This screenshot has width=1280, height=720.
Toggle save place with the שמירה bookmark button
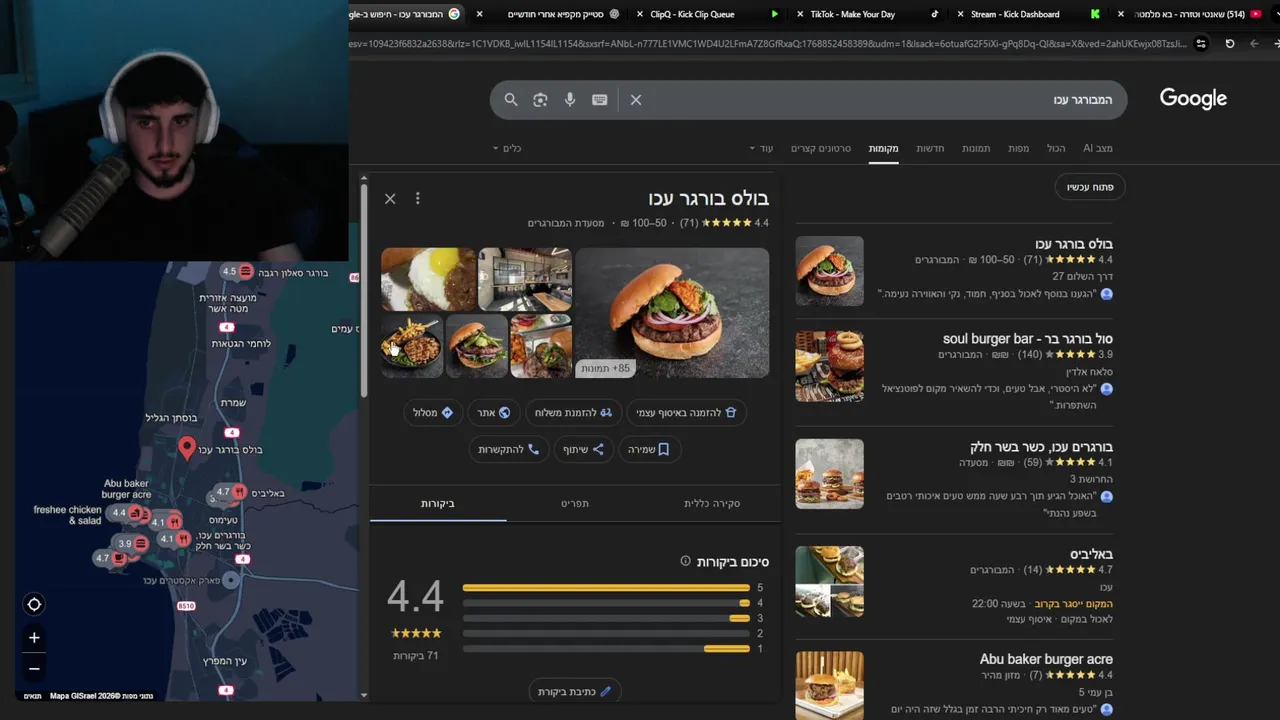(x=648, y=450)
